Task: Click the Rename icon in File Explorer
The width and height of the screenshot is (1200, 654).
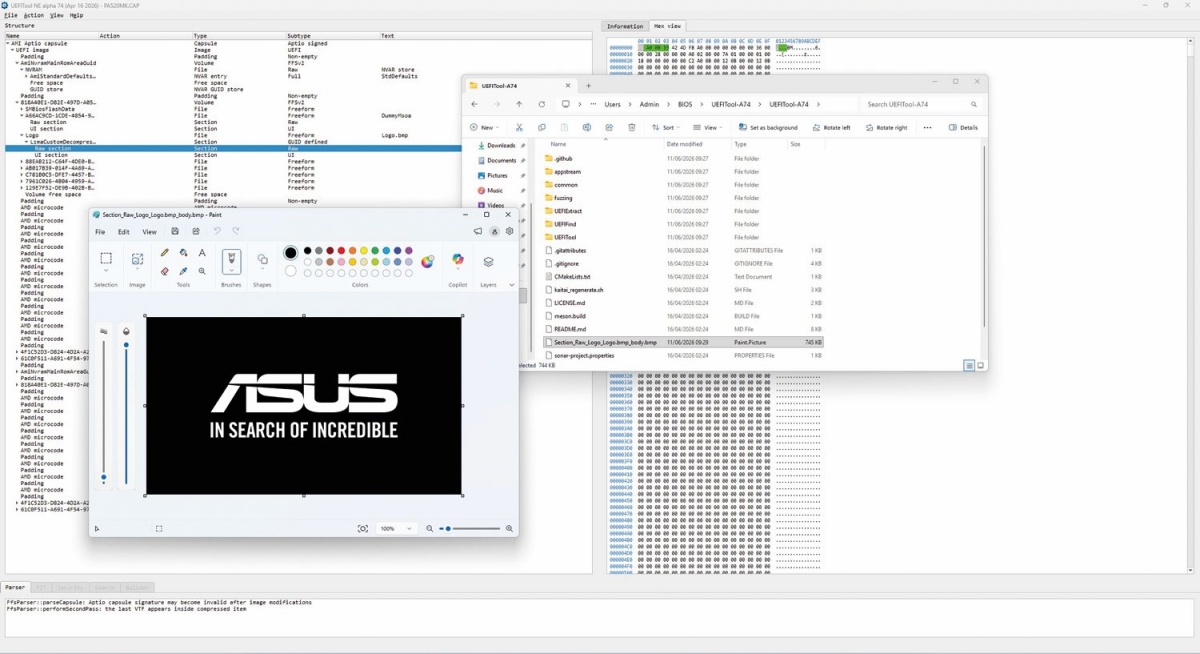Action: [586, 127]
